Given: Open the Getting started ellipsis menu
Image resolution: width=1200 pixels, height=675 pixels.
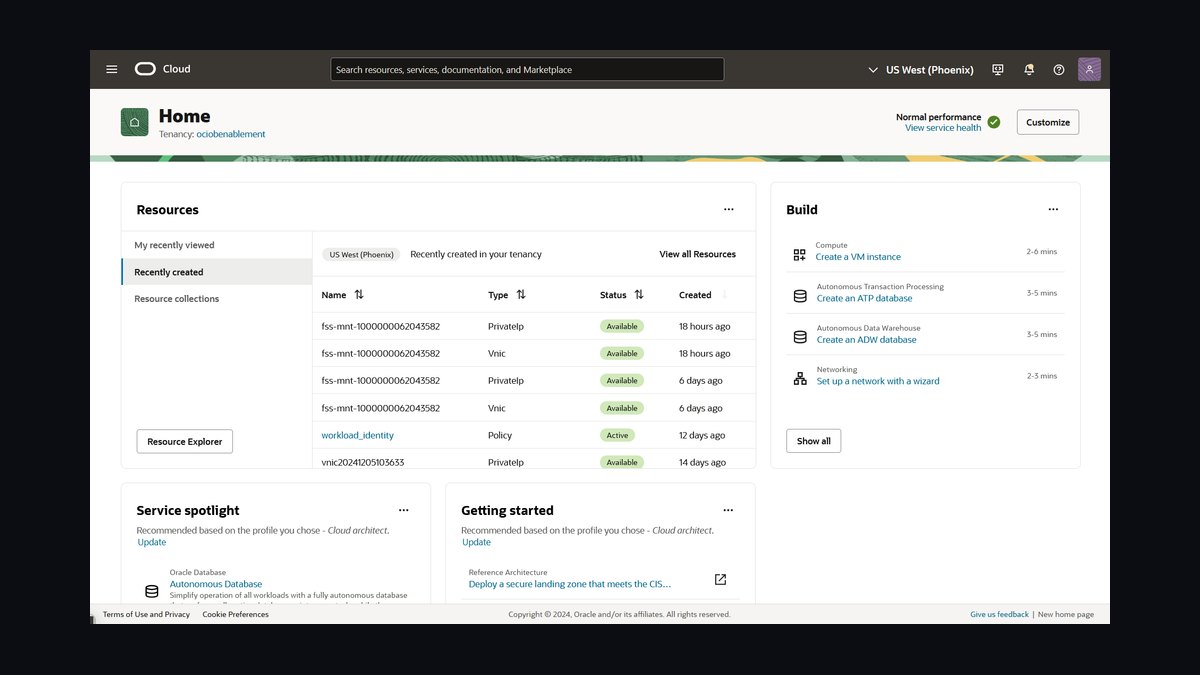Looking at the screenshot, I should [x=728, y=510].
